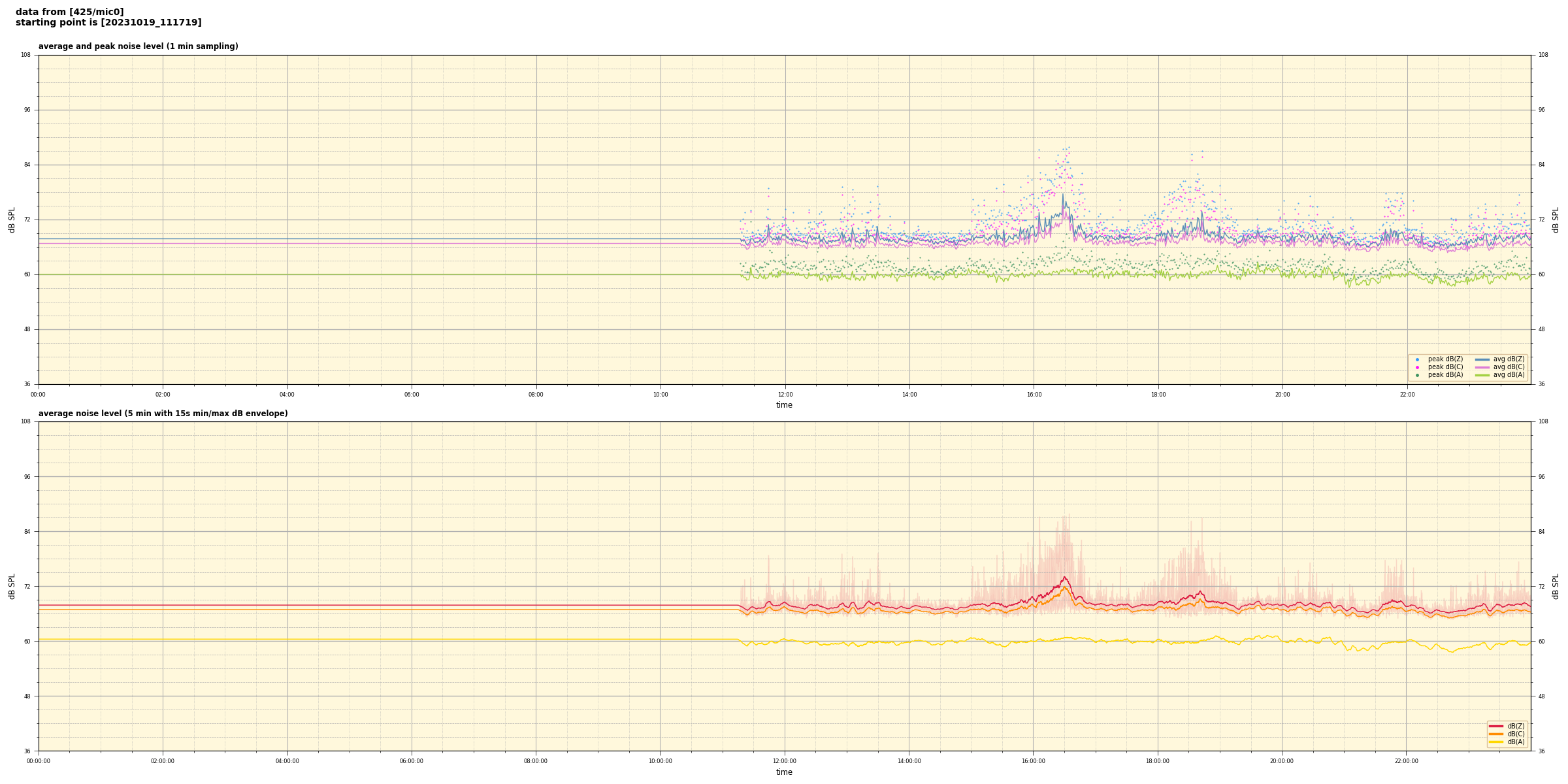Click the 16:00:00 tick label on bottom chart
Viewport: 1568px width, 784px height.
(1033, 761)
